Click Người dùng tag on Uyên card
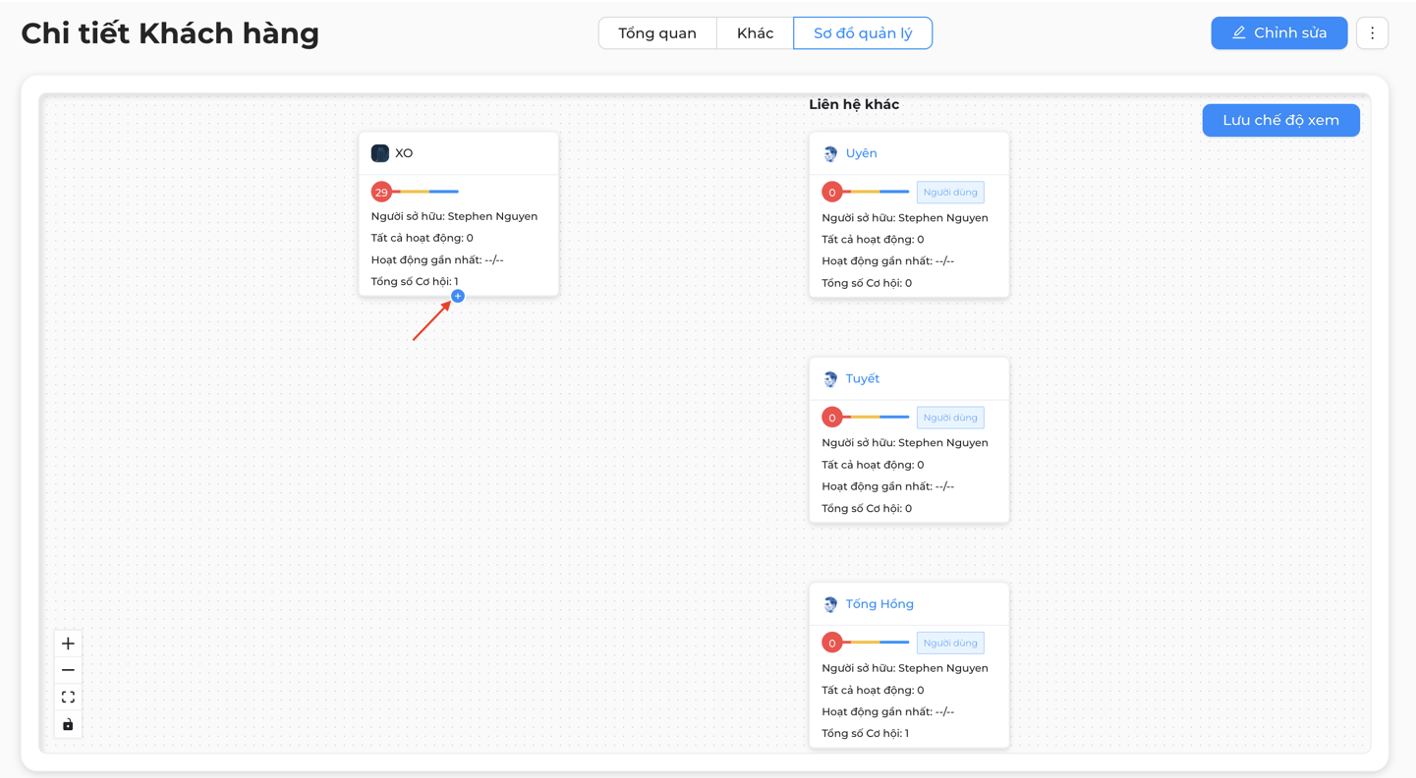 [950, 192]
